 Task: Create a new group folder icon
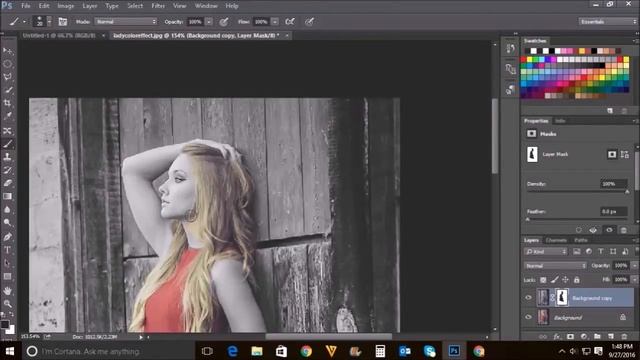597,336
